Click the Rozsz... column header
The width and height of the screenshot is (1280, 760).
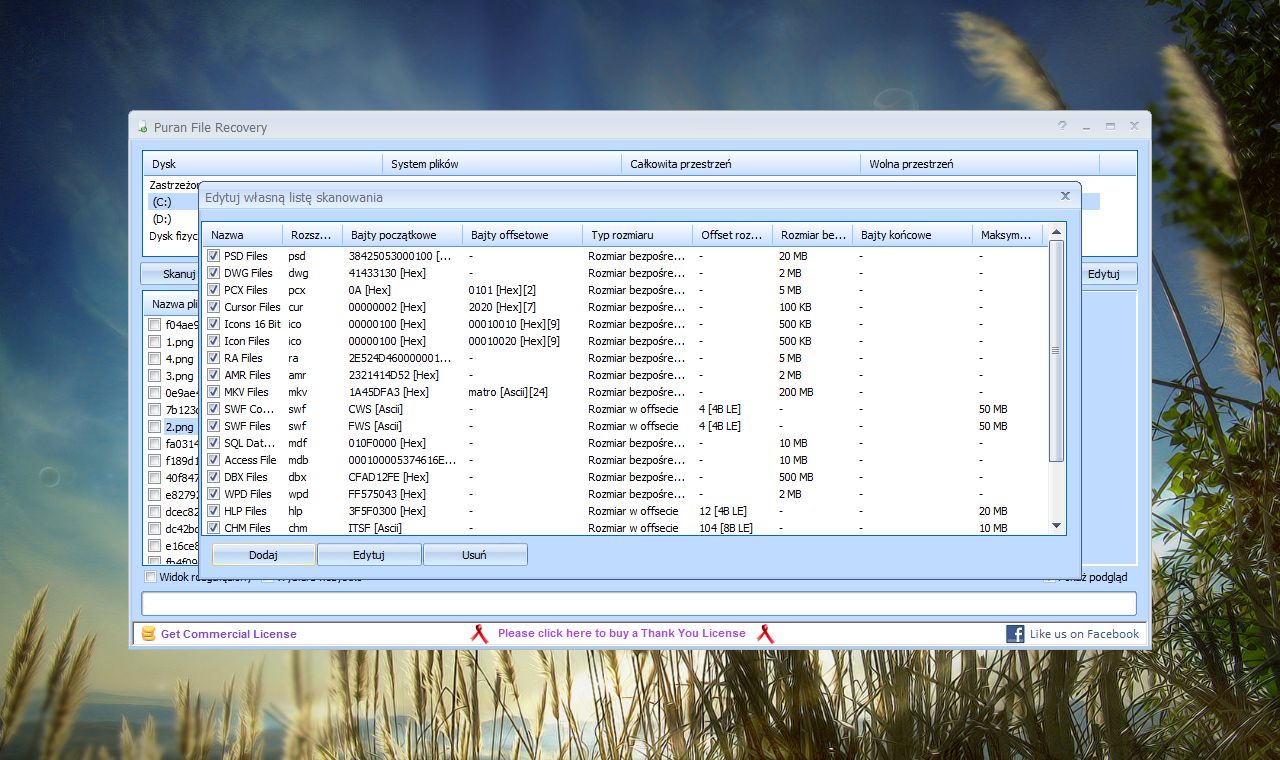coord(311,235)
